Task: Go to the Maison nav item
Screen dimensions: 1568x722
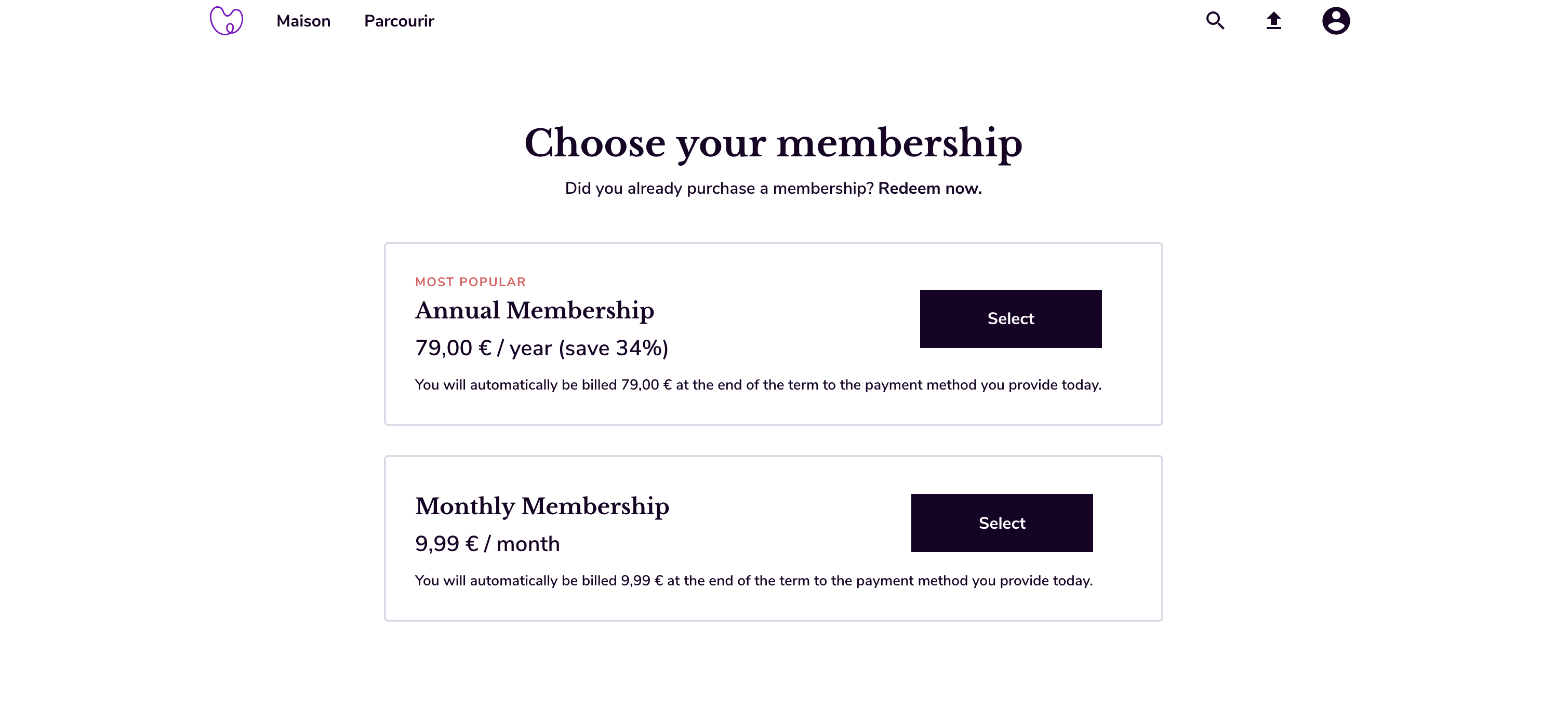Action: click(x=303, y=21)
